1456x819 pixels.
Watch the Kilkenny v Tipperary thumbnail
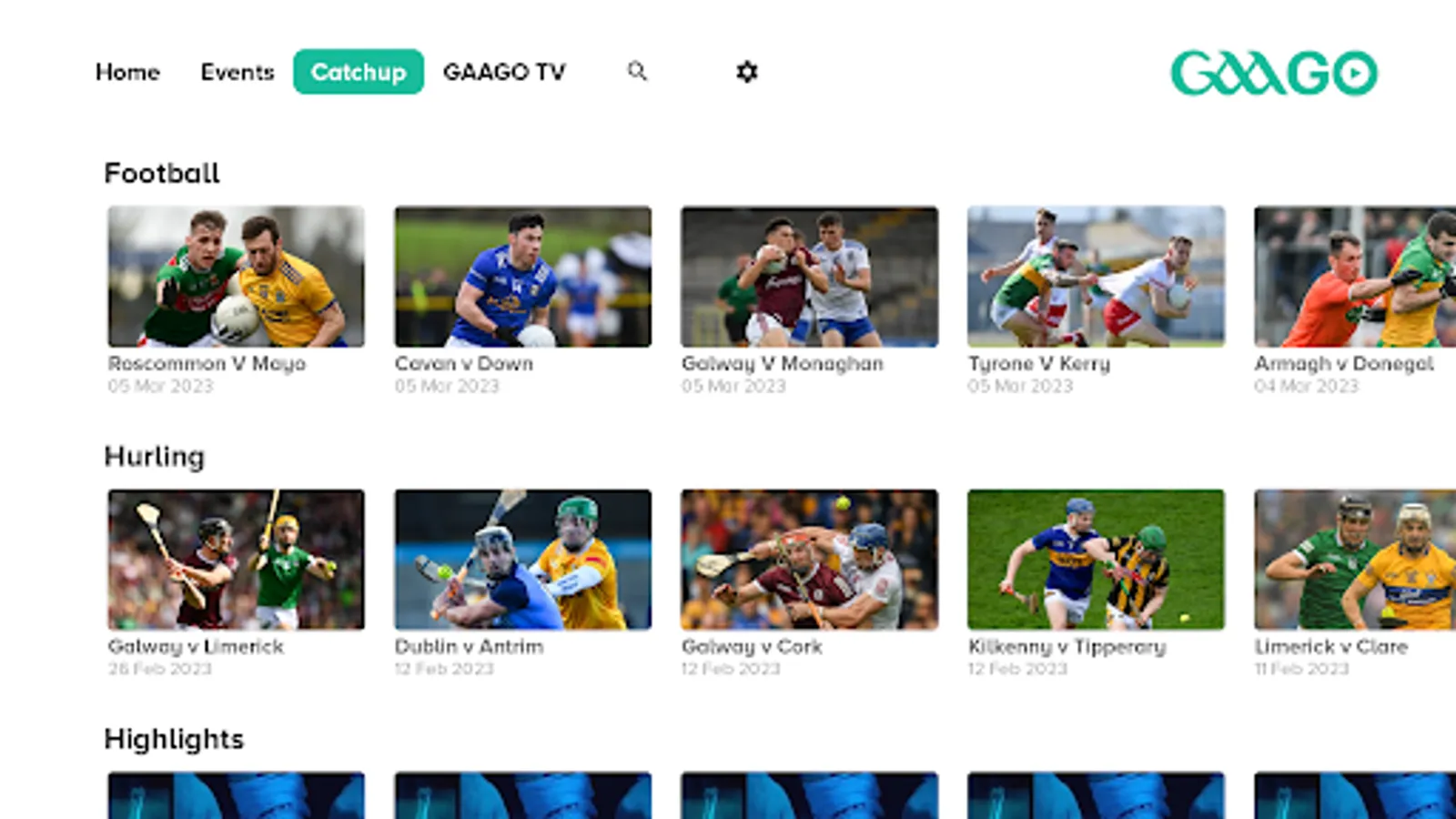pos(1097,560)
